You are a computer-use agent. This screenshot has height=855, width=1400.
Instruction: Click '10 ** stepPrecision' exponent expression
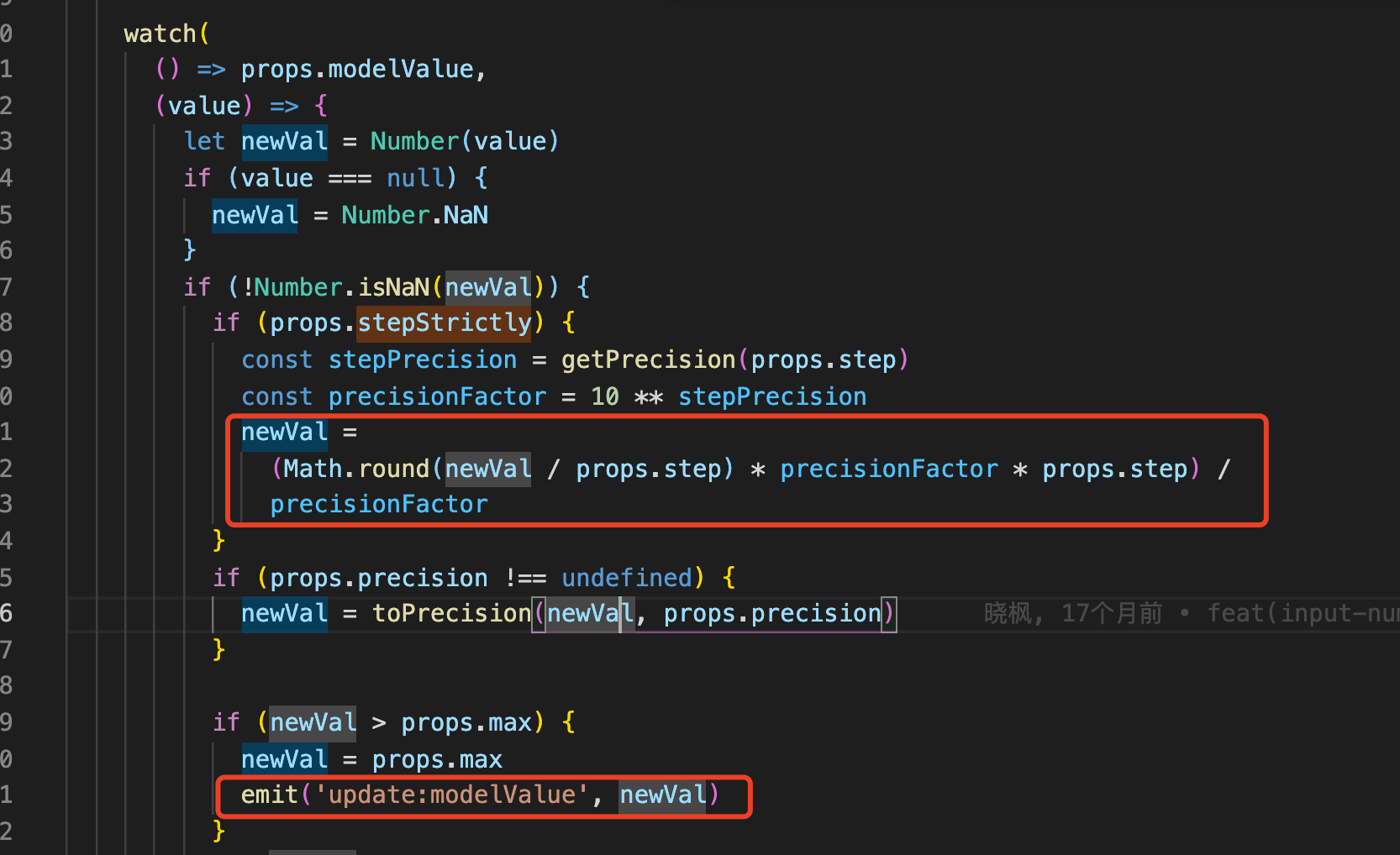tap(729, 396)
